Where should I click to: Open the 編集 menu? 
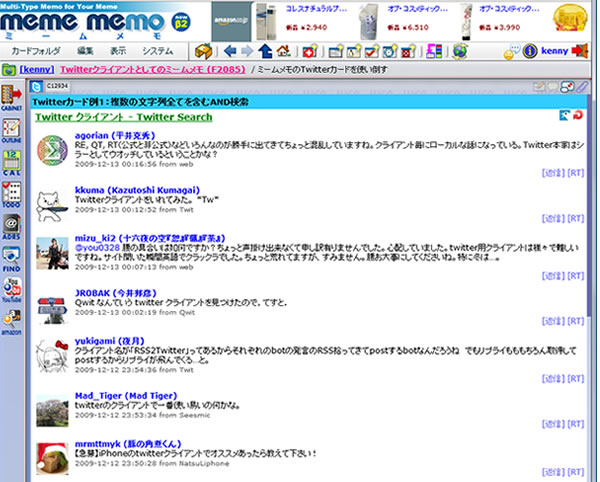[85, 51]
